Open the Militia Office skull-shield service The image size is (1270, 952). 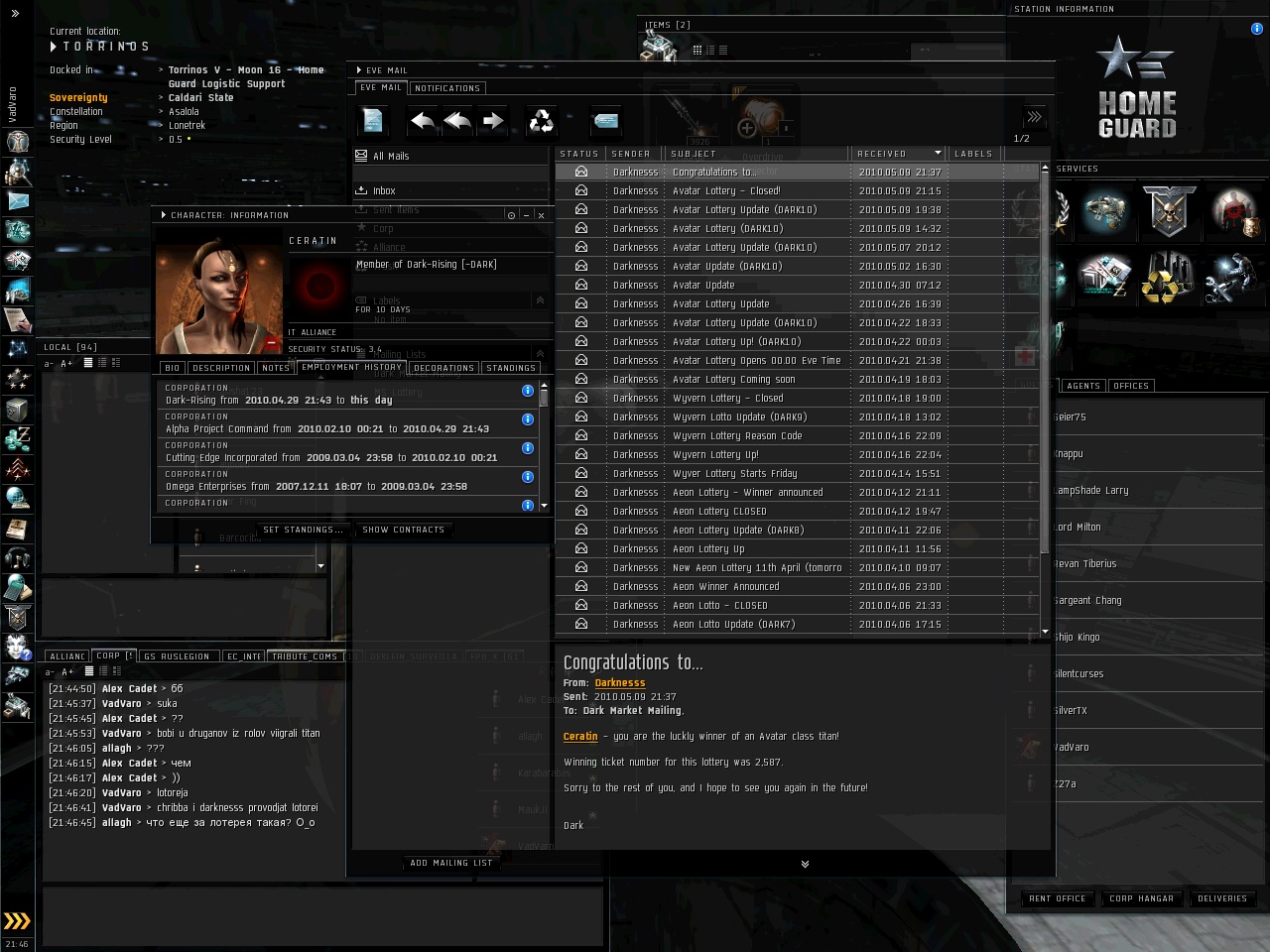tap(1169, 210)
